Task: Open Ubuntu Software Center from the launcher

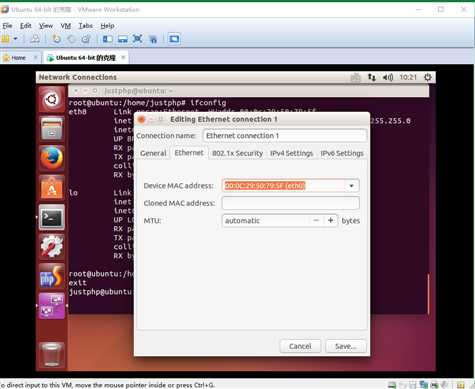Action: click(52, 187)
